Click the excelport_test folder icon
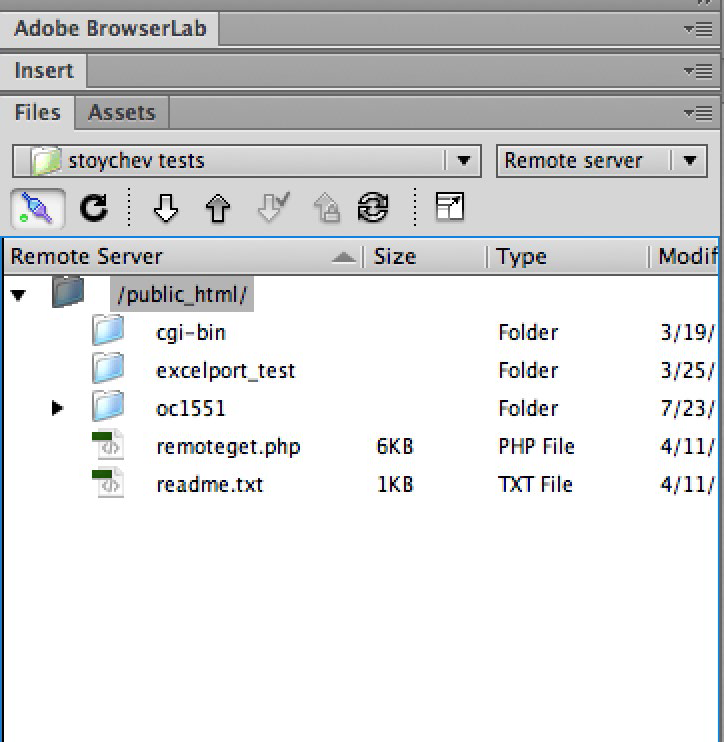Image resolution: width=724 pixels, height=742 pixels. (x=108, y=368)
